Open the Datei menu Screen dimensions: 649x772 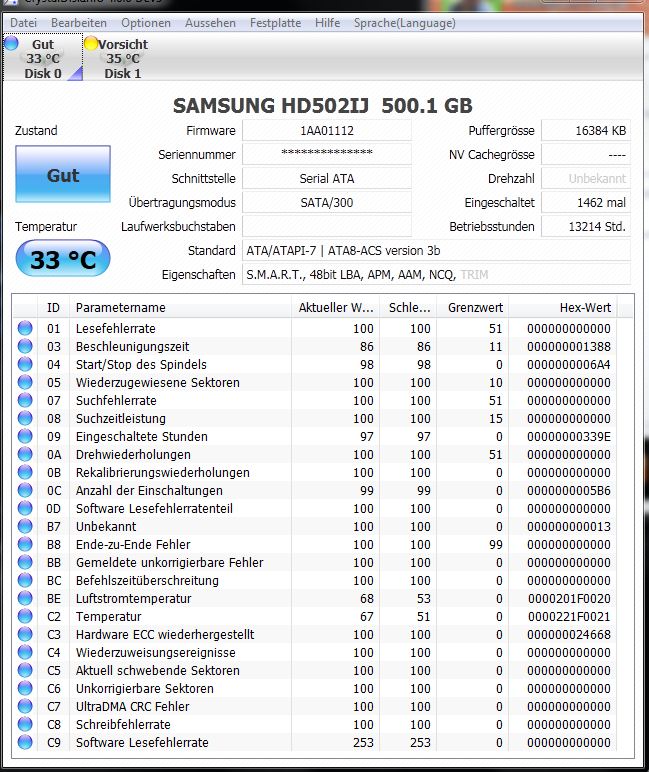[x=23, y=23]
